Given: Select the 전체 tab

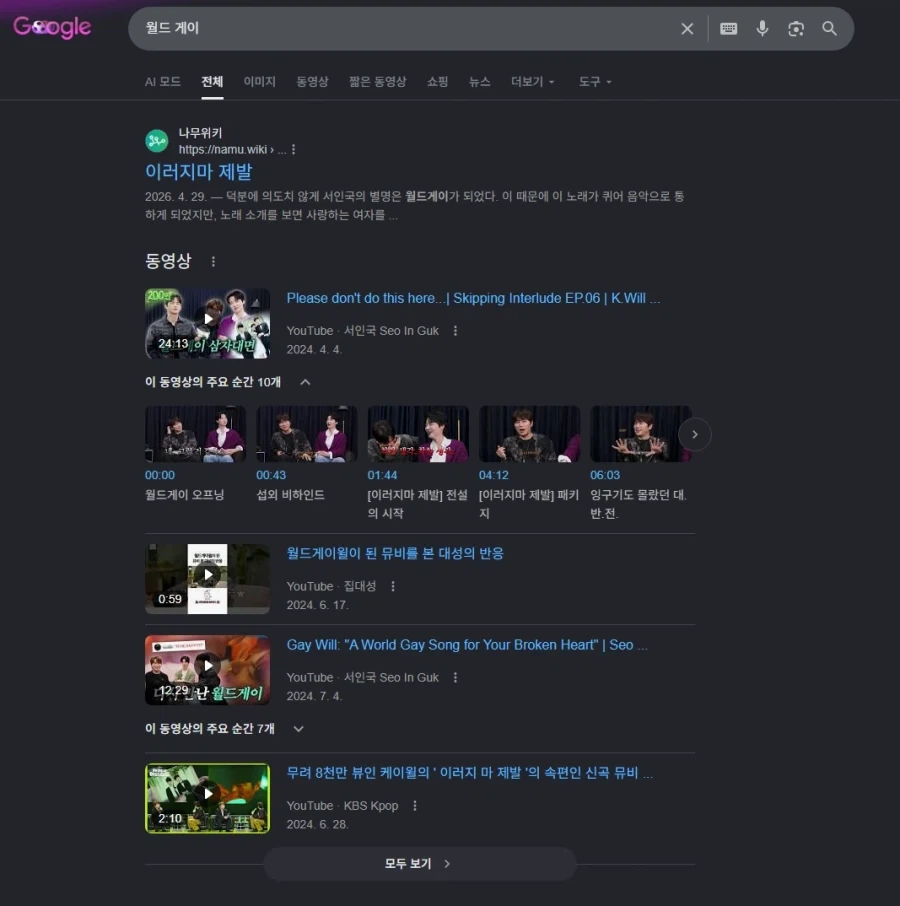Looking at the screenshot, I should point(212,81).
